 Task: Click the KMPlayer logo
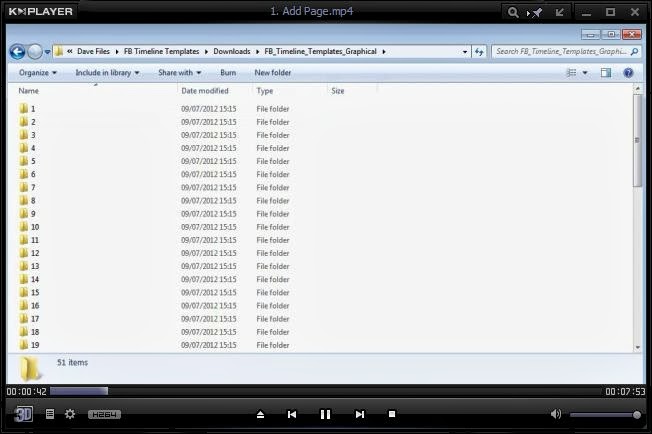40,12
